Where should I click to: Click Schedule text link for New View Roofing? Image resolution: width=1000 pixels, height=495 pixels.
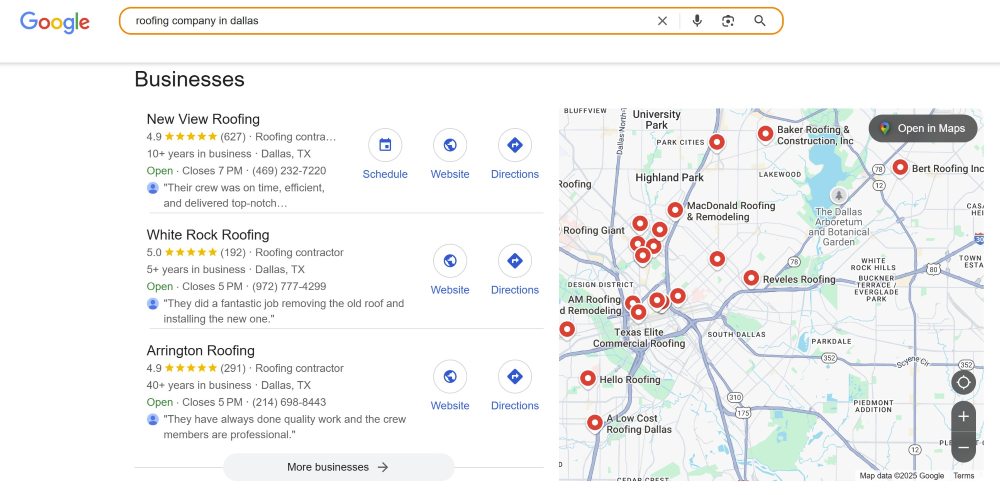click(x=385, y=174)
